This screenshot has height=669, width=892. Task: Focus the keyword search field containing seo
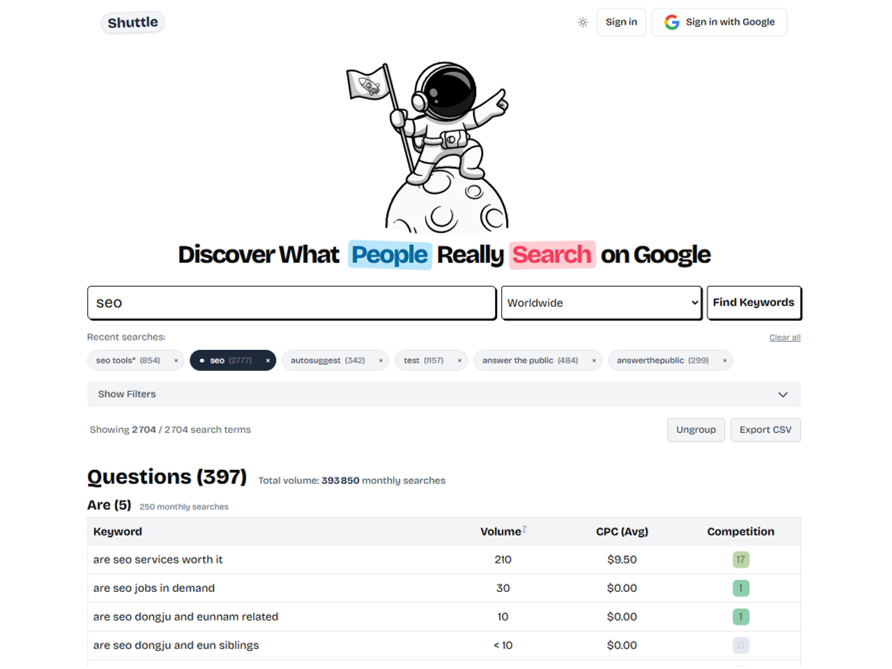tap(292, 303)
